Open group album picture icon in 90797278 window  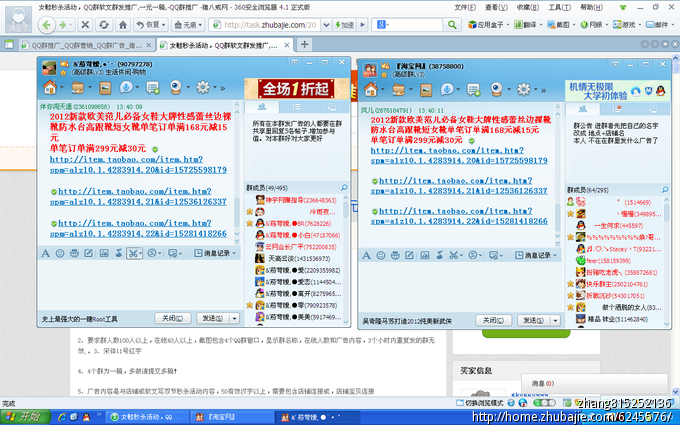105,88
